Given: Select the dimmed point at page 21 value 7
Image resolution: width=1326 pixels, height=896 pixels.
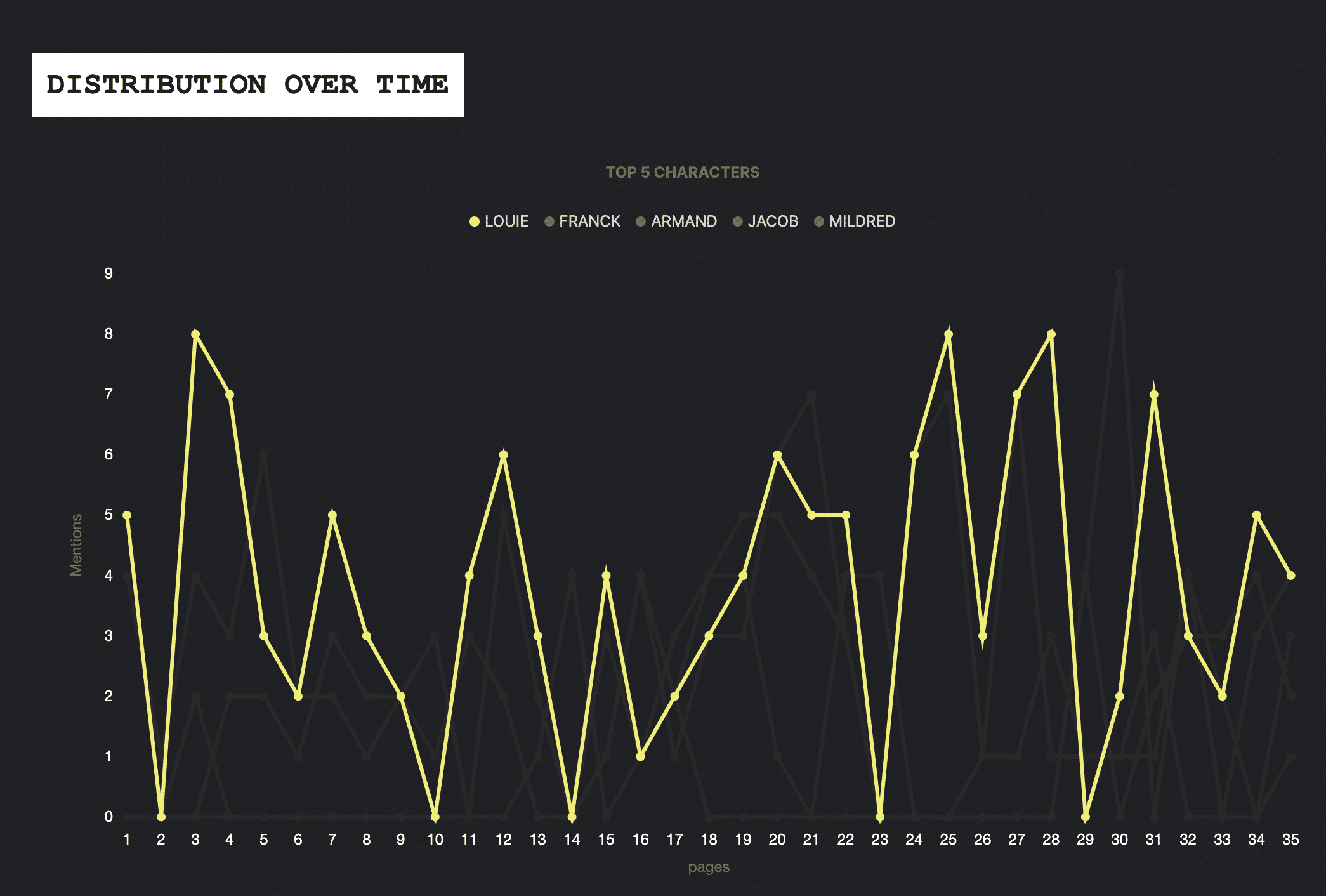Looking at the screenshot, I should [811, 395].
